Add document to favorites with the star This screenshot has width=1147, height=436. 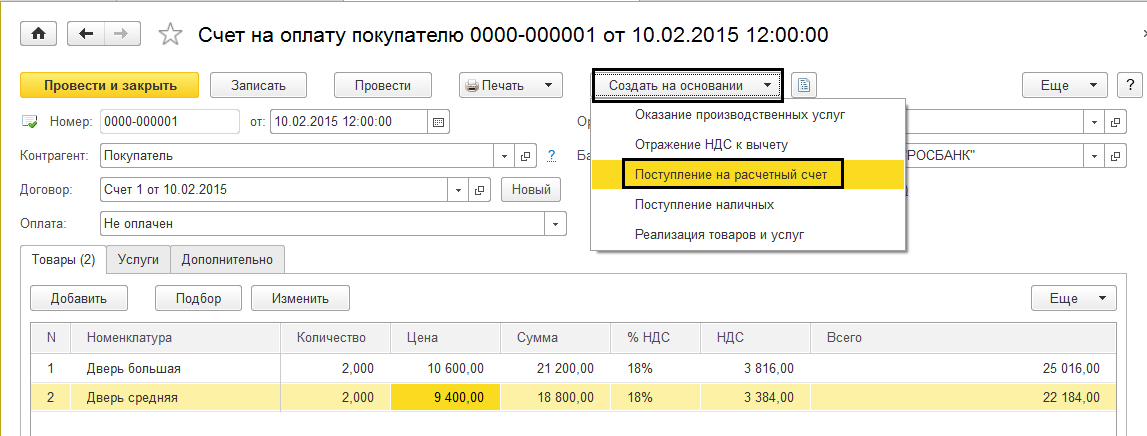[170, 34]
